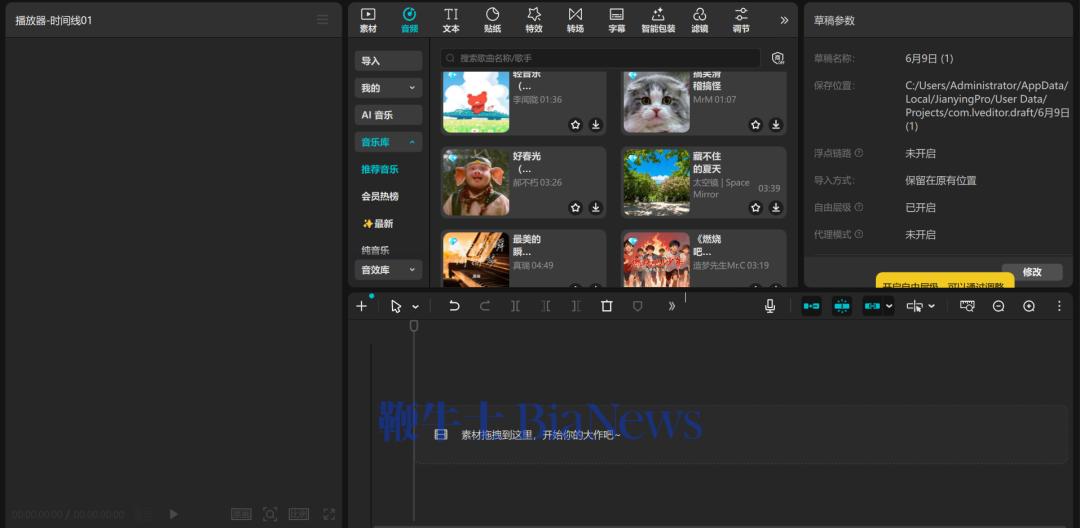This screenshot has height=528, width=1080.
Task: Open the player aspect ratio button
Action: click(299, 514)
